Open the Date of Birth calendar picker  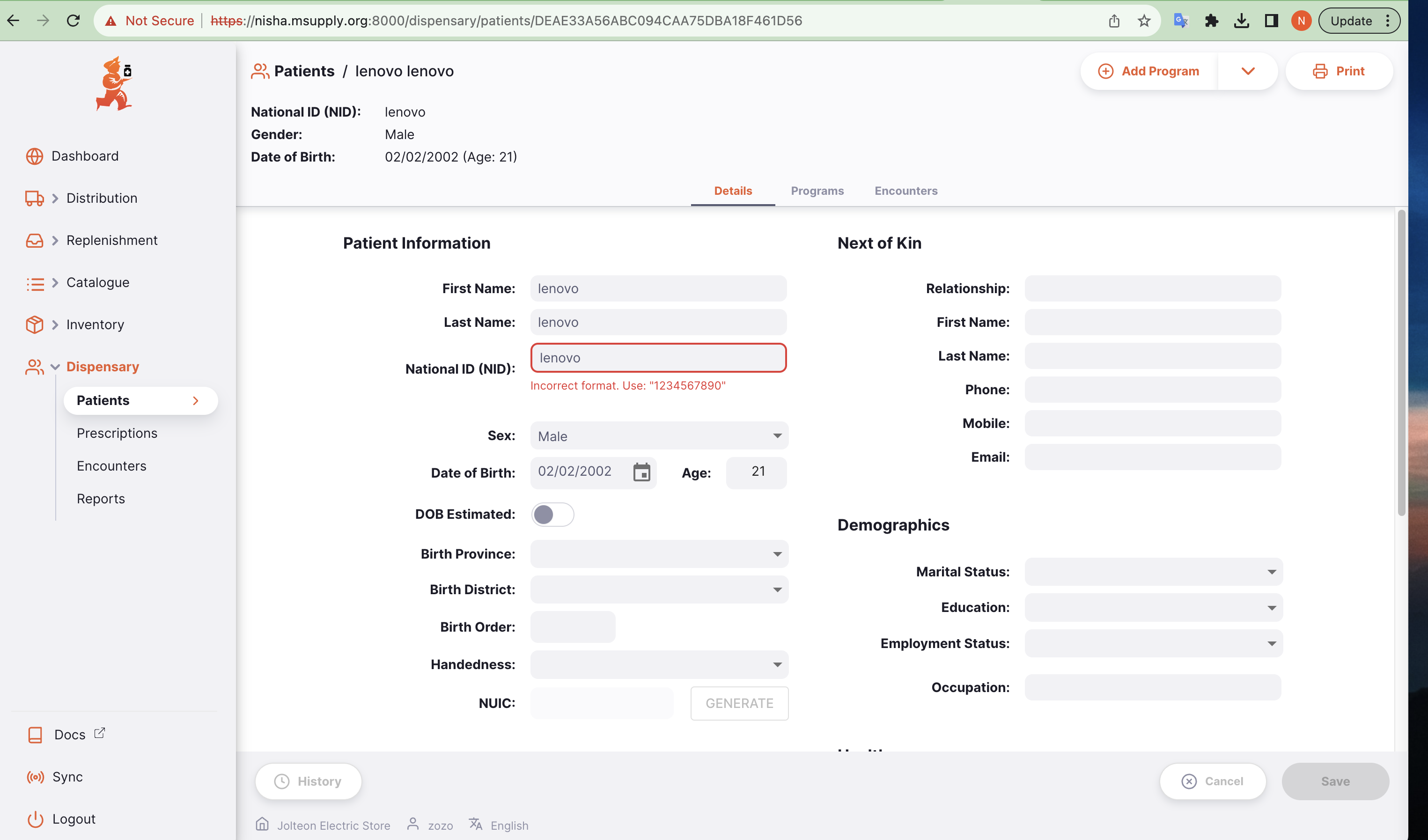[x=642, y=472]
